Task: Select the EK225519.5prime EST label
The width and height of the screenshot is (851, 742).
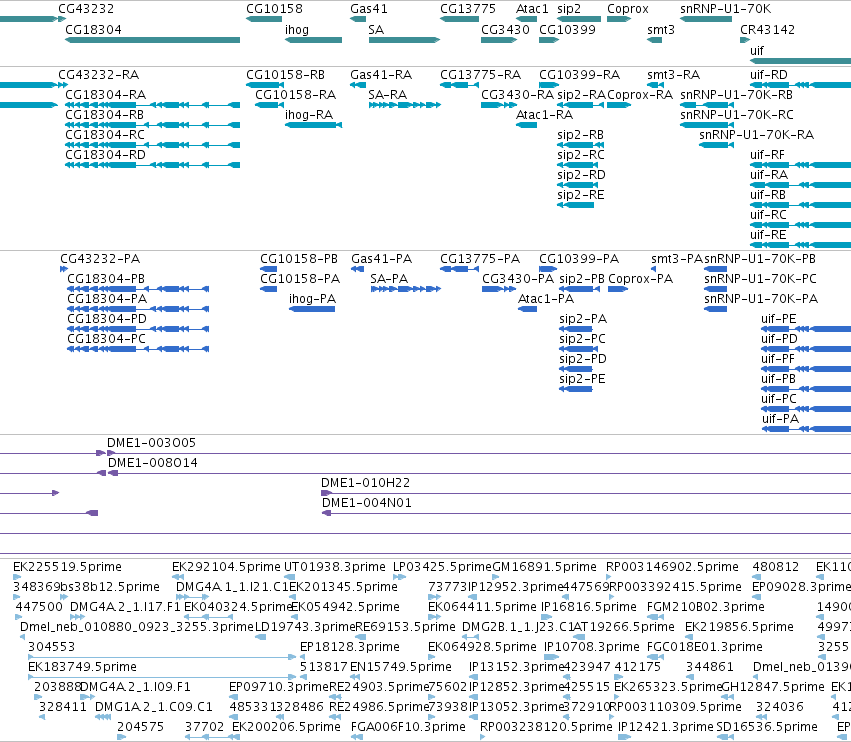Action: coord(67,567)
